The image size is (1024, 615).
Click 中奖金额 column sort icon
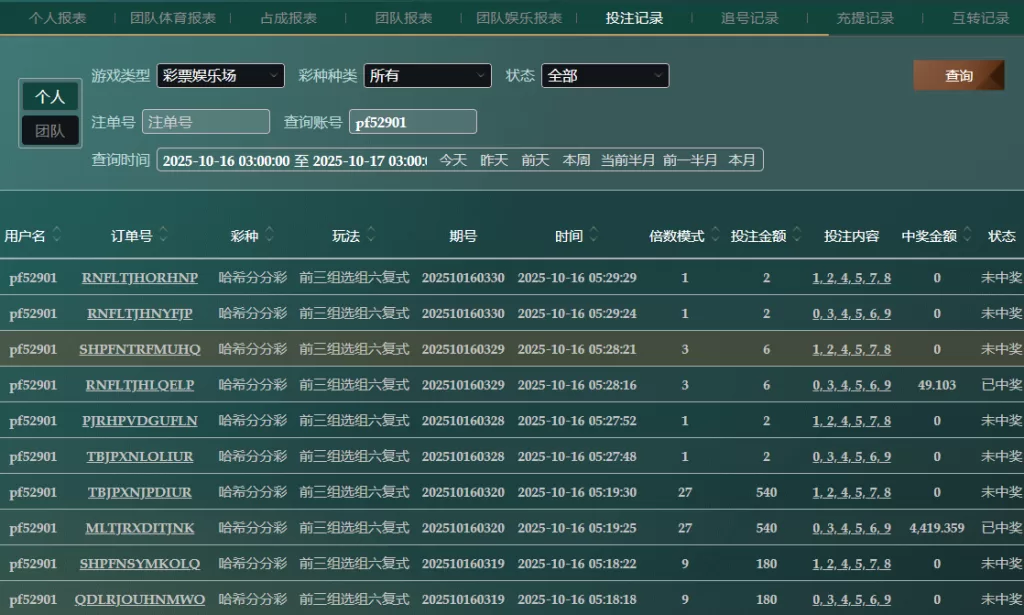967,236
